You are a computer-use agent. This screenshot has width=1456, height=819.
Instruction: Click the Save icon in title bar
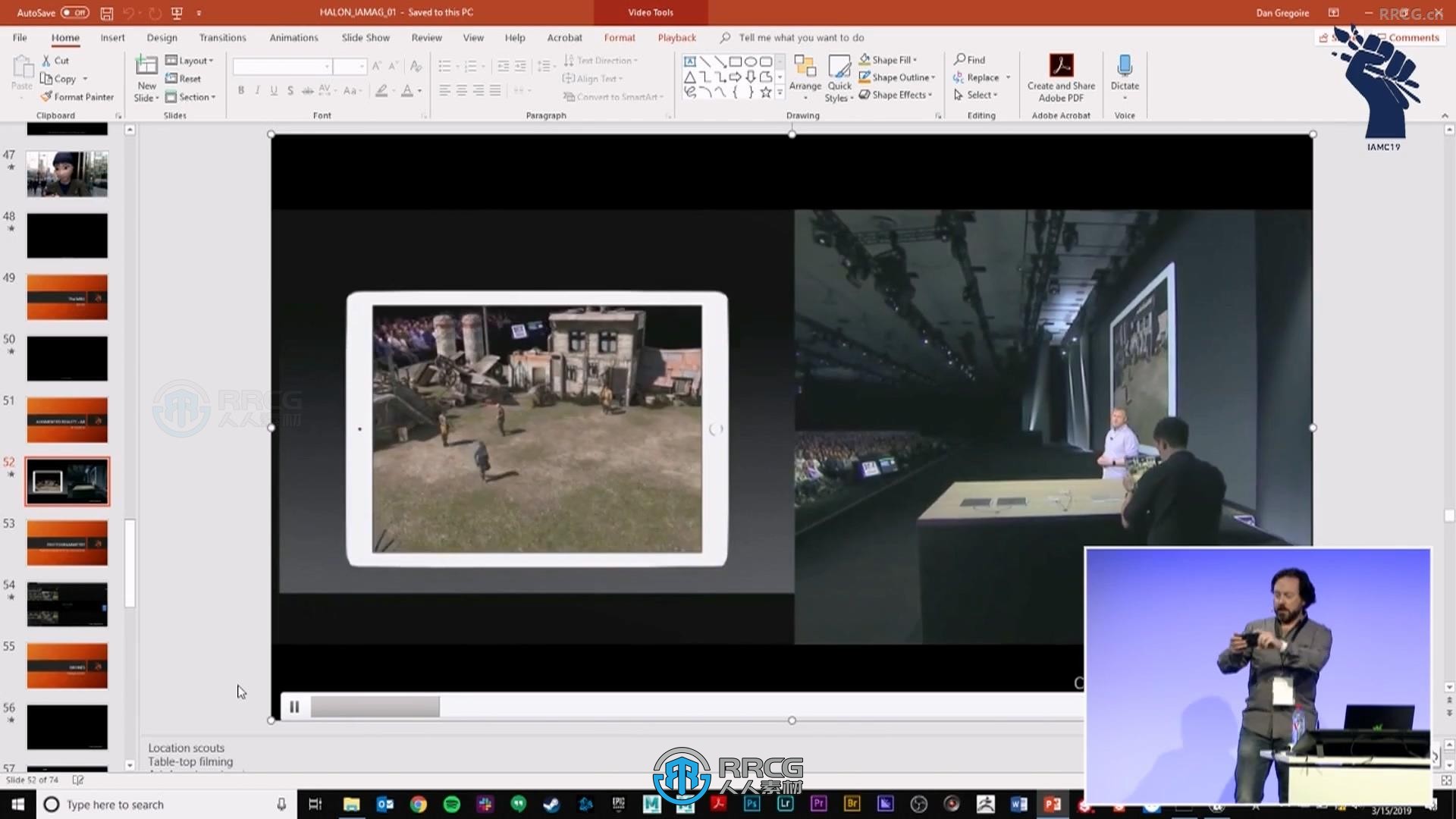pyautogui.click(x=107, y=13)
